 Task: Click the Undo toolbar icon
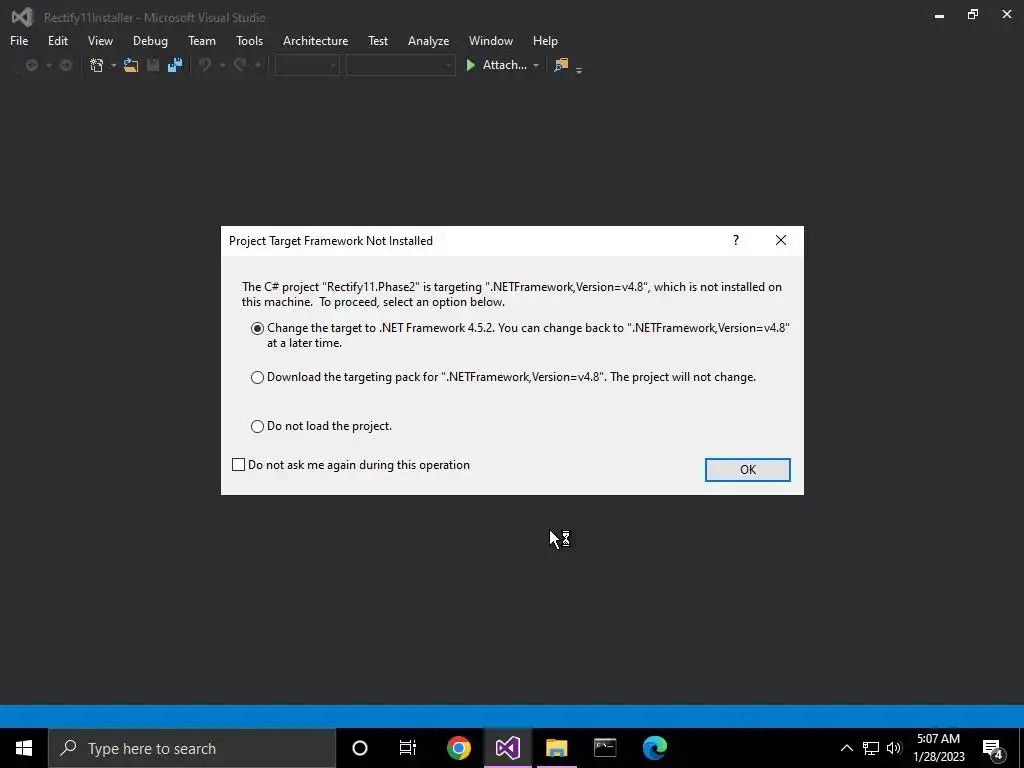tap(205, 65)
